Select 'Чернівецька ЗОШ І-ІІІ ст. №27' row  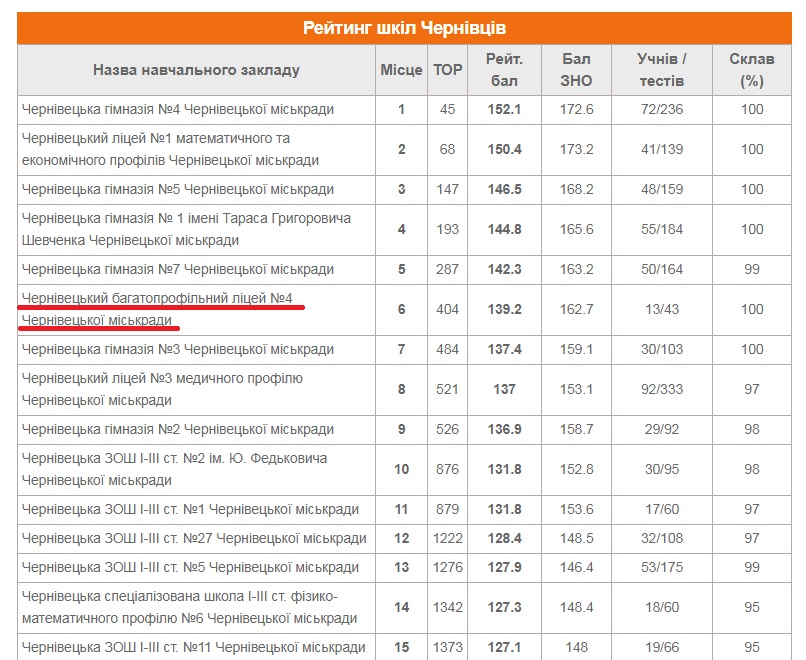point(194,539)
